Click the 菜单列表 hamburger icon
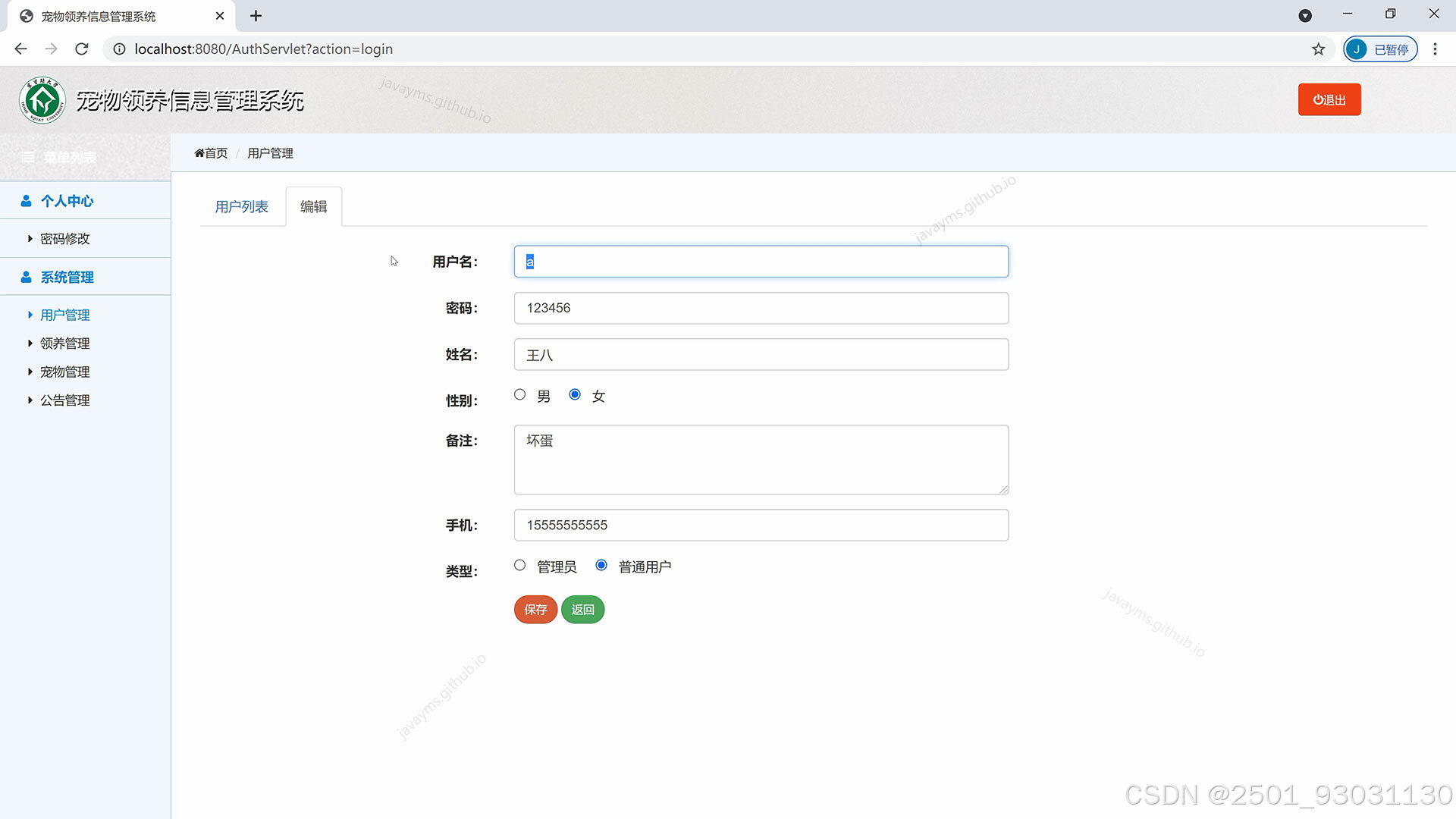This screenshot has height=819, width=1456. pyautogui.click(x=27, y=158)
